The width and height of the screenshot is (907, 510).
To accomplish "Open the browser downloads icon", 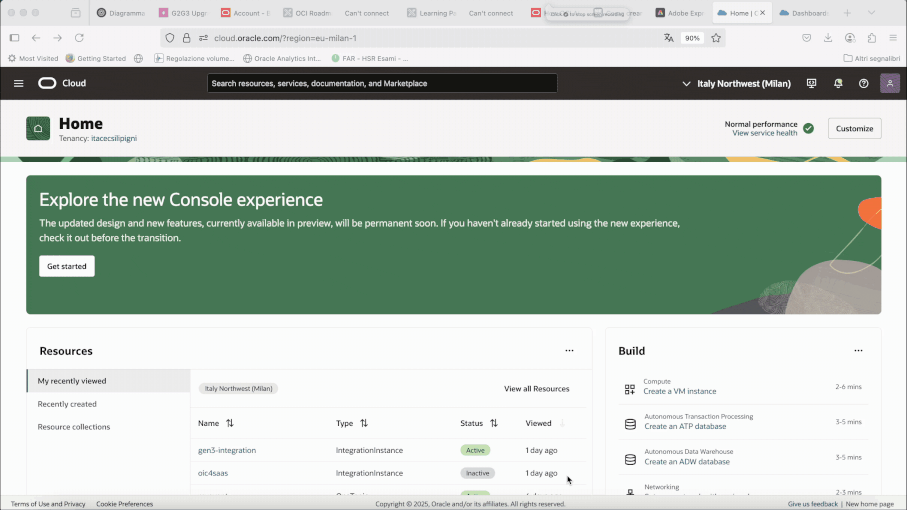I will point(828,38).
